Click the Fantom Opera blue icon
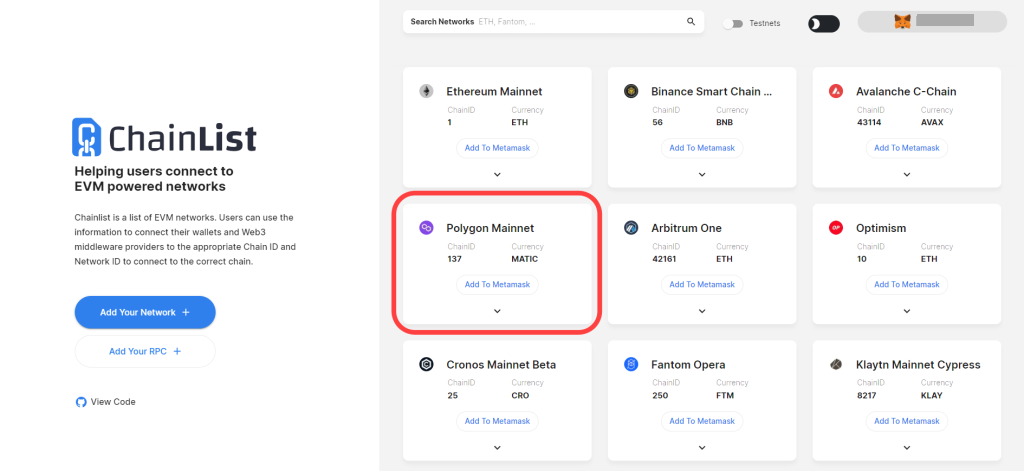The height and width of the screenshot is (471, 1024). 631,365
